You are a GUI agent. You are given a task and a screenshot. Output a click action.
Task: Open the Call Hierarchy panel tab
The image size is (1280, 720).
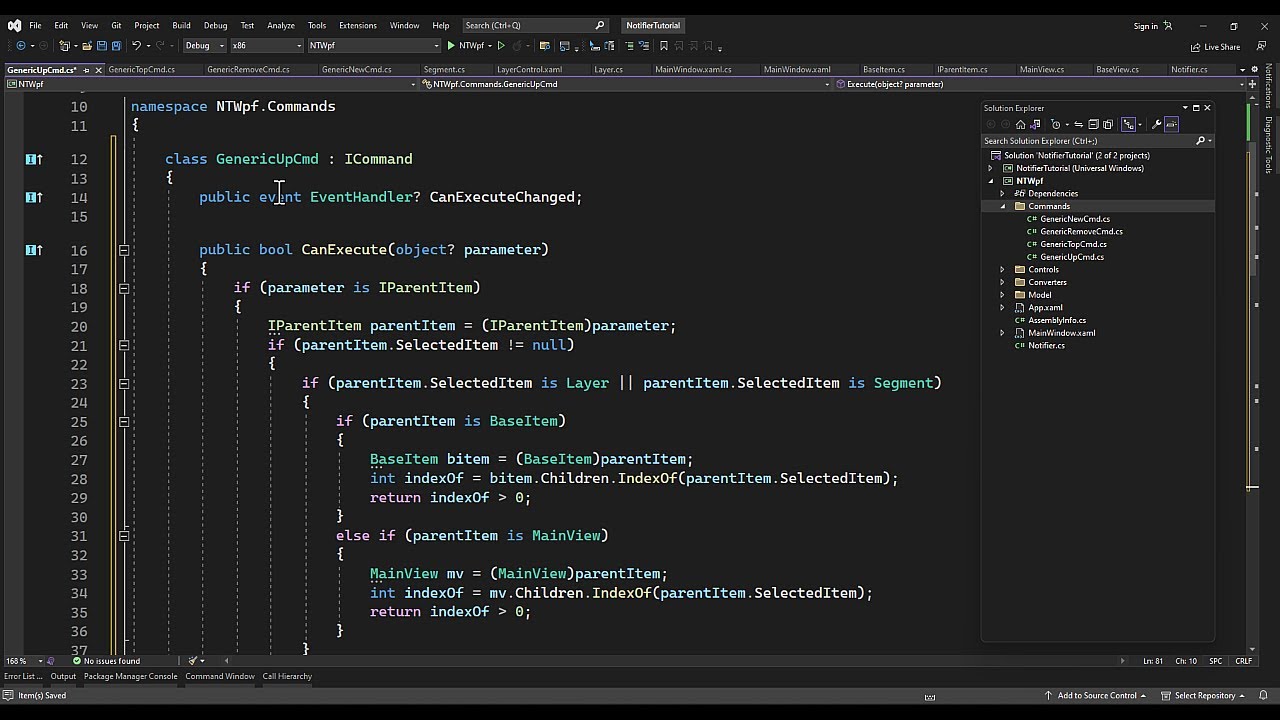287,676
